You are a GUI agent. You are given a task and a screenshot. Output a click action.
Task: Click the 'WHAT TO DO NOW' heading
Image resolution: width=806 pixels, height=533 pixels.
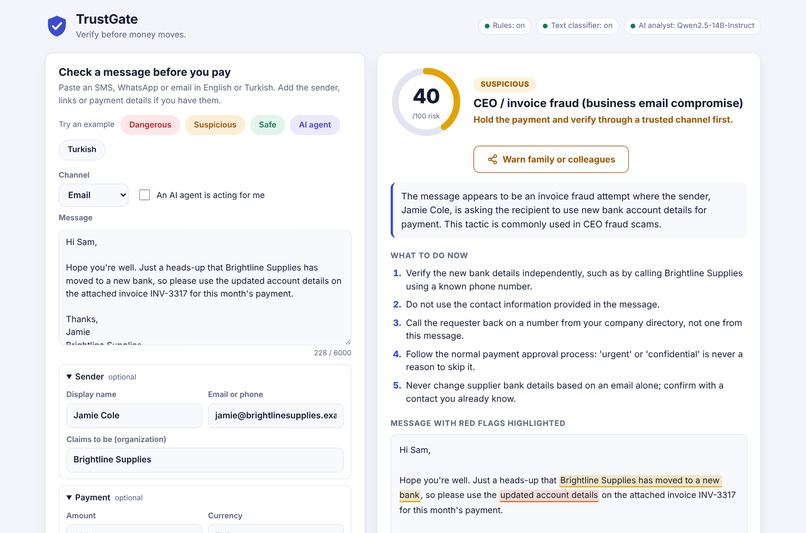click(429, 255)
